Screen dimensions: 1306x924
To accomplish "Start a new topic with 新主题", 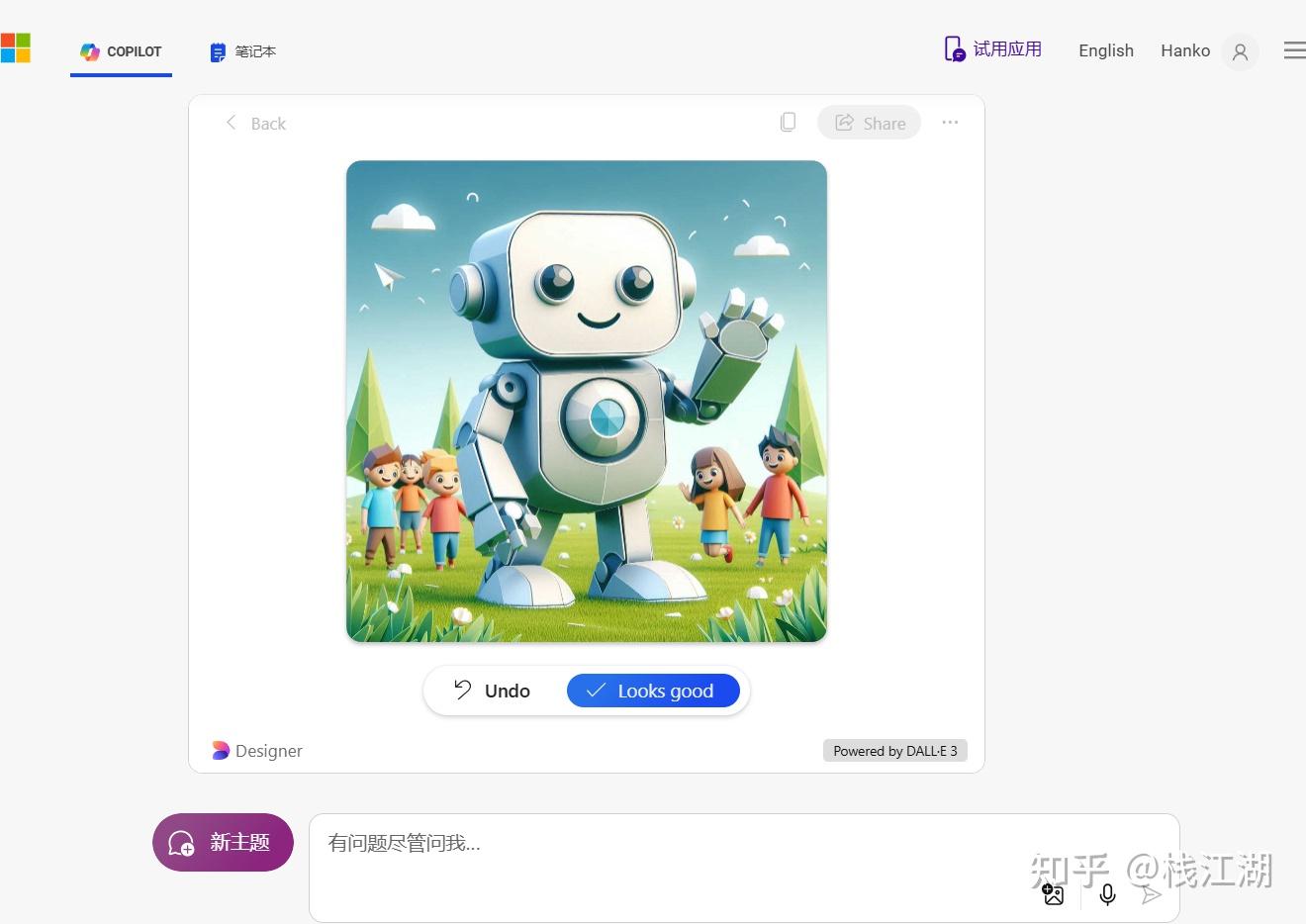I will [x=223, y=842].
